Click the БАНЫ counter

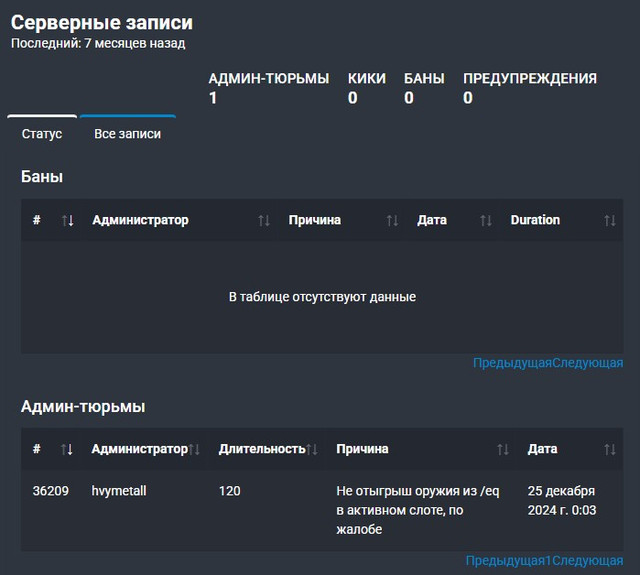[424, 88]
